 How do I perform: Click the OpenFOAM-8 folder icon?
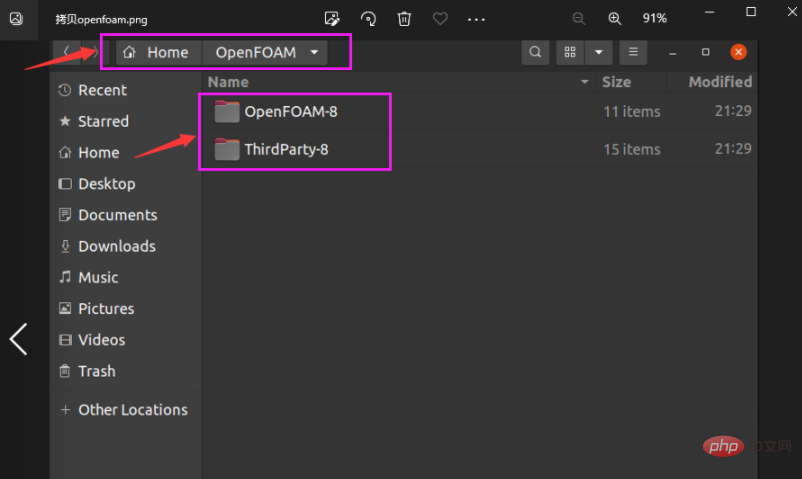227,112
